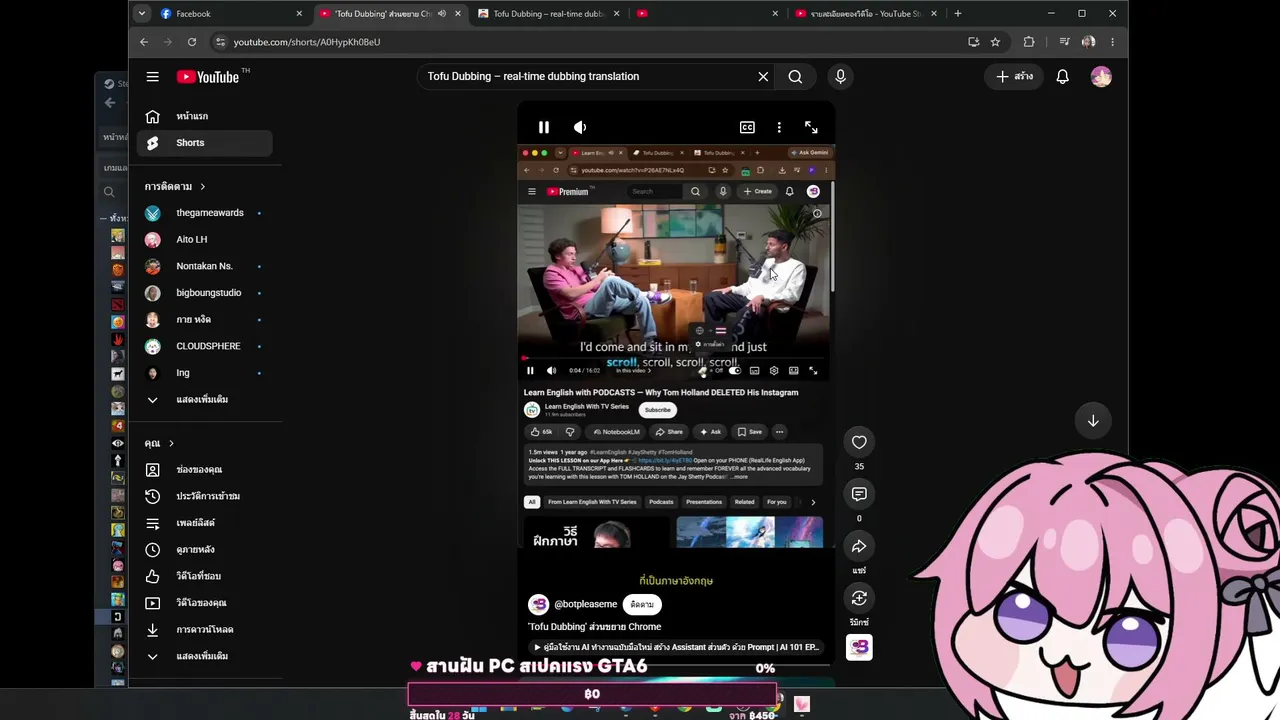Viewport: 1280px width, 720px height.
Task: Mute the 'Tofu Dubbing' tab audio
Action: [442, 13]
